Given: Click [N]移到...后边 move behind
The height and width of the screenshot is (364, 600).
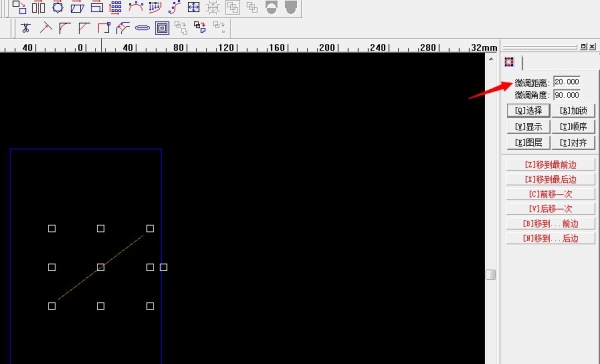Looking at the screenshot, I should [550, 238].
